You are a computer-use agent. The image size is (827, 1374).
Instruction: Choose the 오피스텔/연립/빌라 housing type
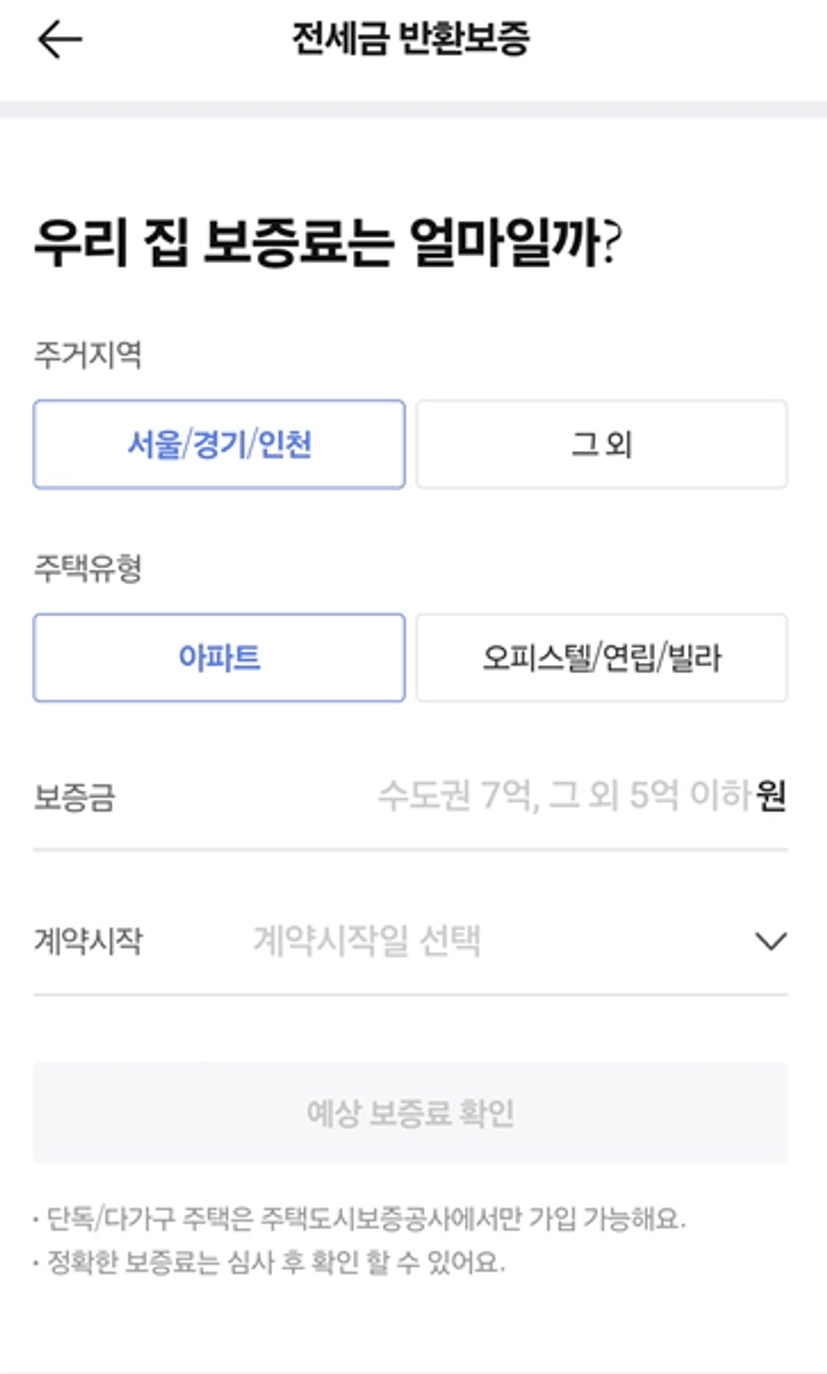(601, 658)
